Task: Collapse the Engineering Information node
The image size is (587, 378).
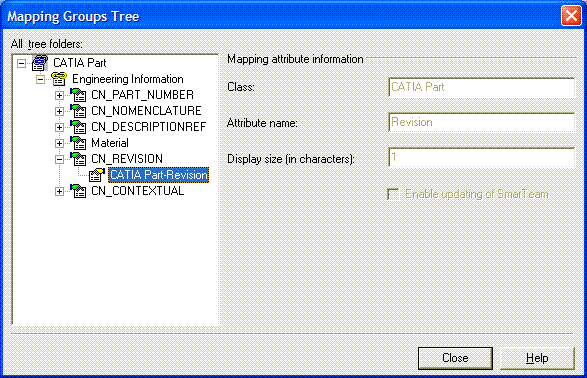Action: [40, 79]
